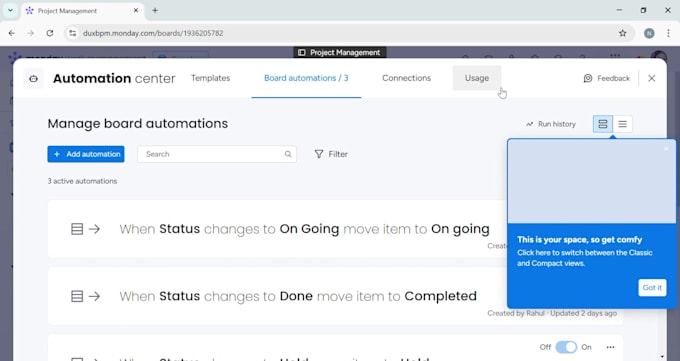Open more options menu of third automation
The image size is (680, 361).
[x=611, y=347]
